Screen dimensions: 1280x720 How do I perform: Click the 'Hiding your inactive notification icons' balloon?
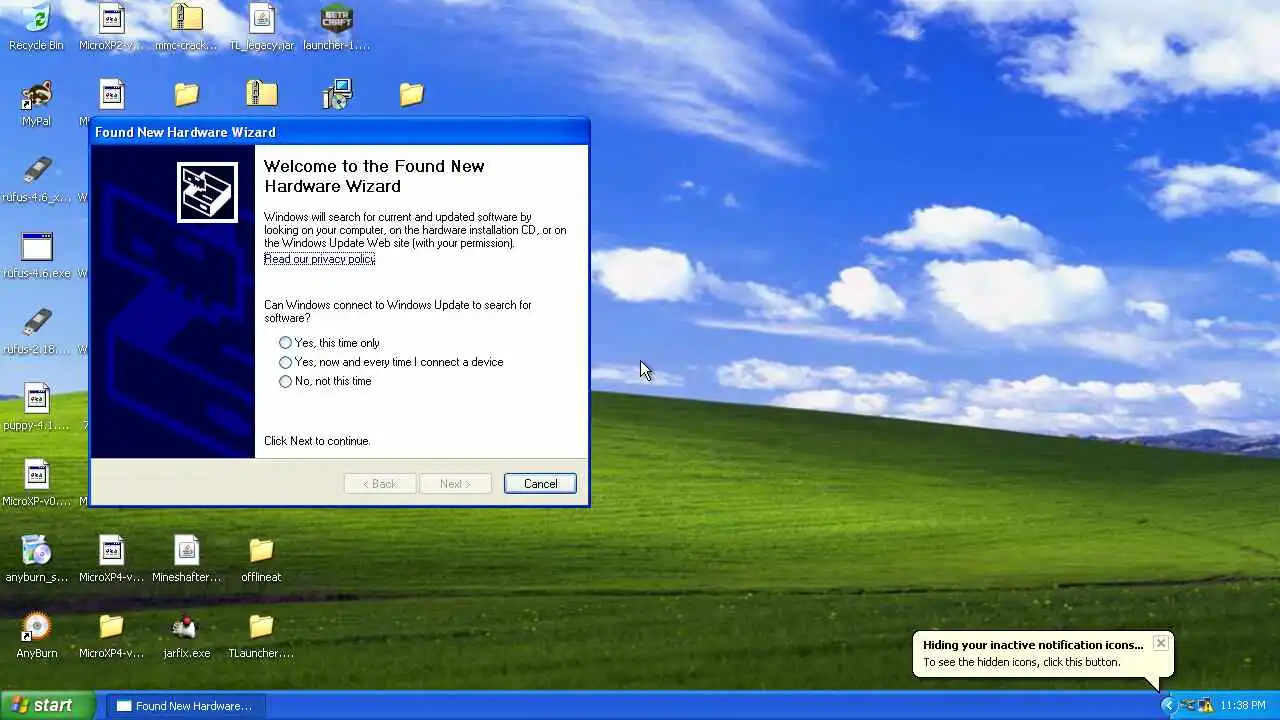tap(1042, 653)
